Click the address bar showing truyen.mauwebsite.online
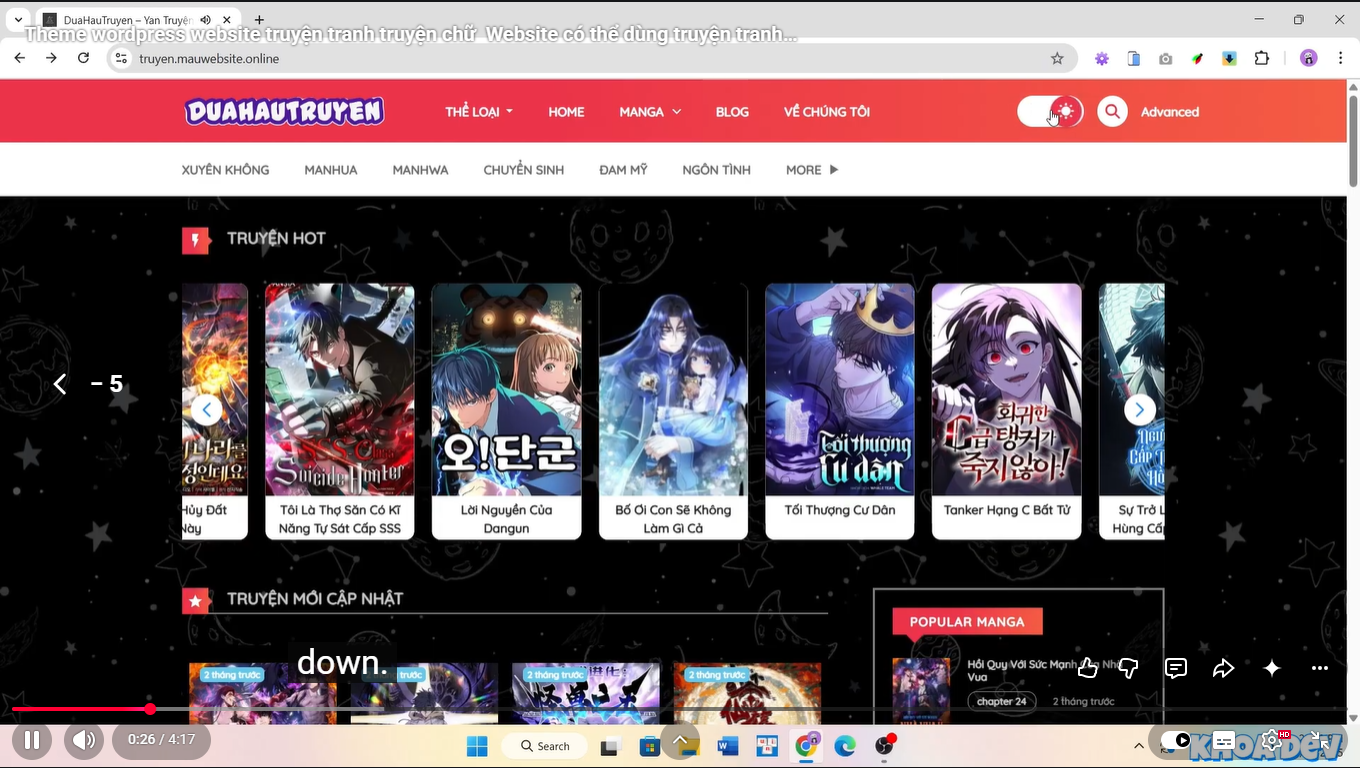 [x=590, y=58]
